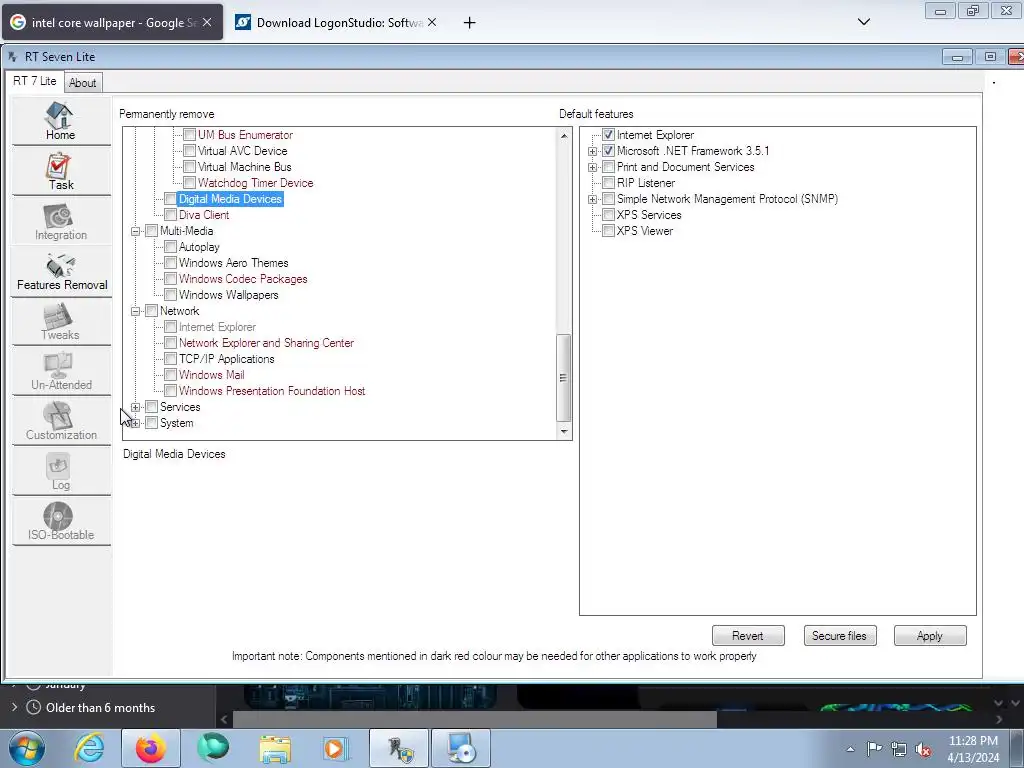The height and width of the screenshot is (768, 1024).
Task: Check Windows Mail checkbox
Action: pos(170,375)
